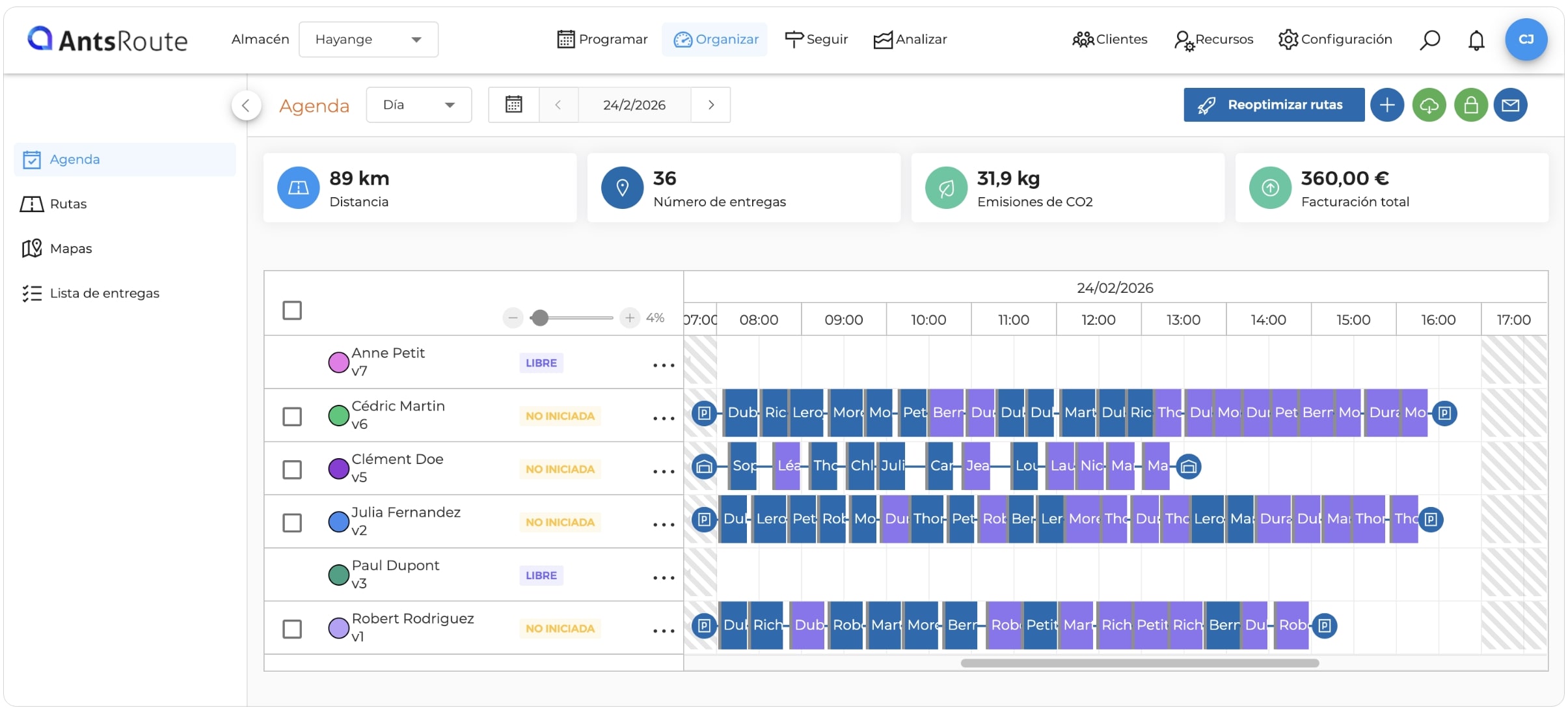Click the green cloud upload icon
1568x712 pixels.
1429,105
